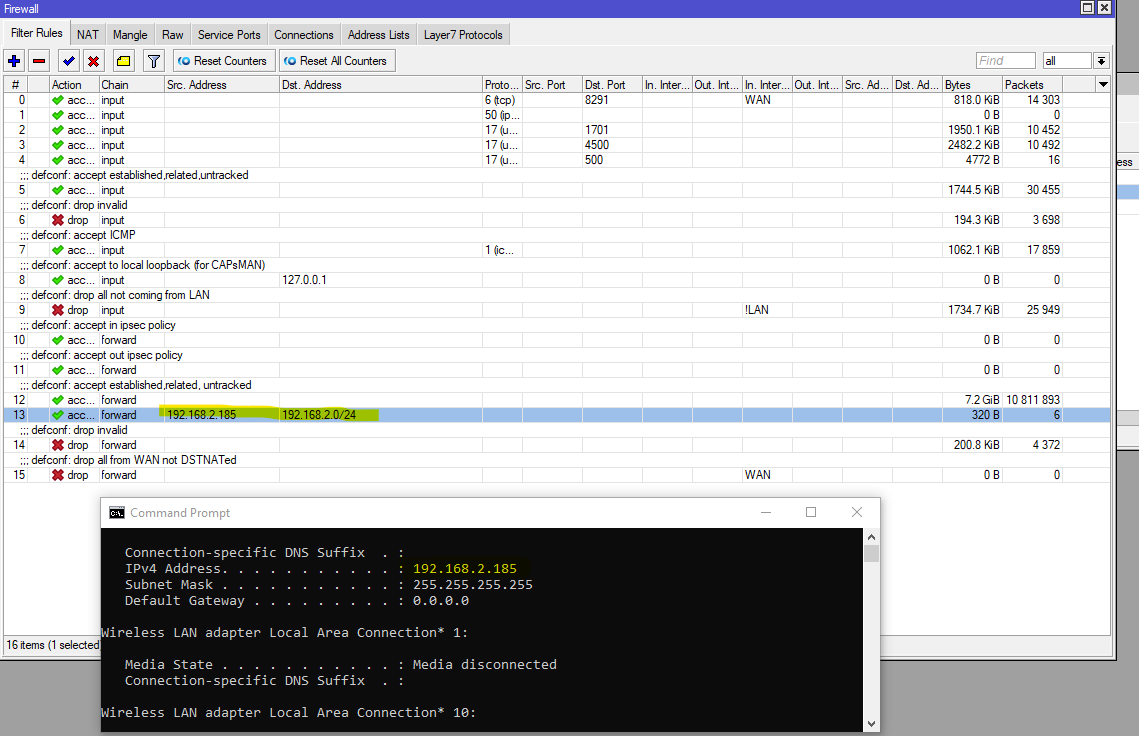Image resolution: width=1139 pixels, height=736 pixels.
Task: Select the Filter Rules tab
Action: coord(36,33)
